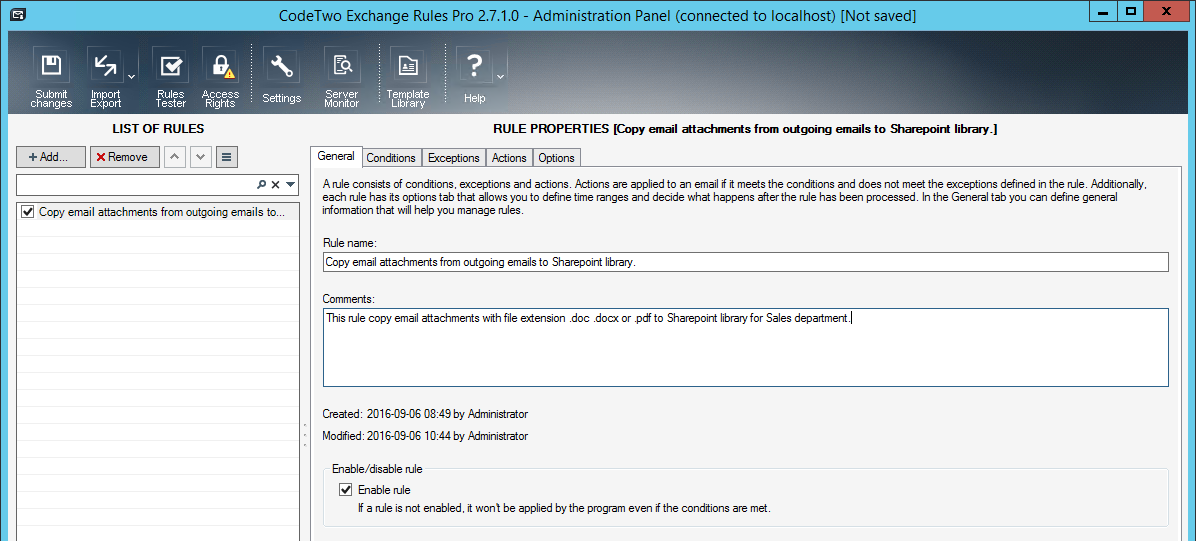Click the LIST OF RULES heading
This screenshot has width=1196, height=541.
(x=158, y=129)
